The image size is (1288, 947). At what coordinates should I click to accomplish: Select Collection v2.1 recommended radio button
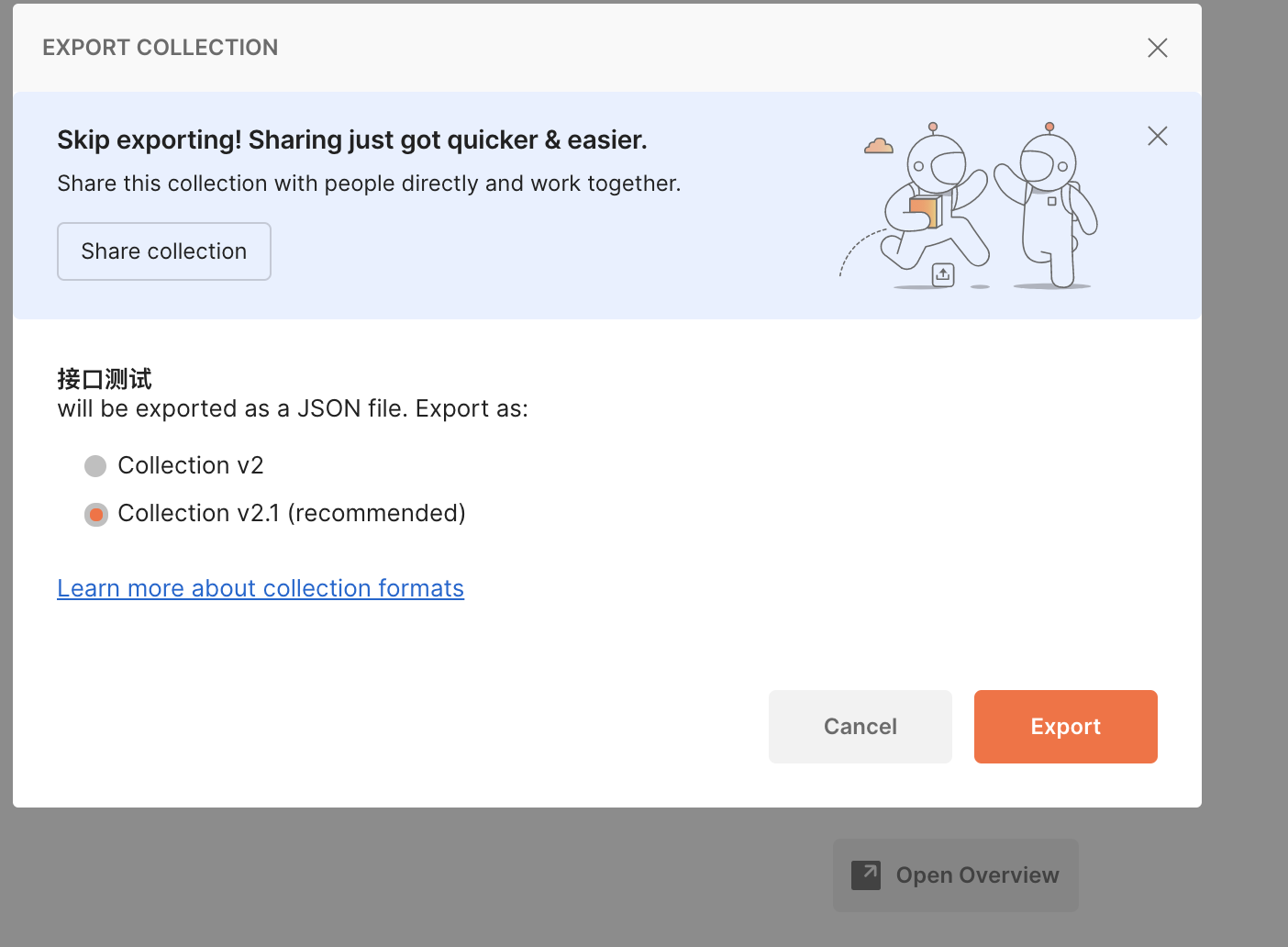(x=95, y=515)
